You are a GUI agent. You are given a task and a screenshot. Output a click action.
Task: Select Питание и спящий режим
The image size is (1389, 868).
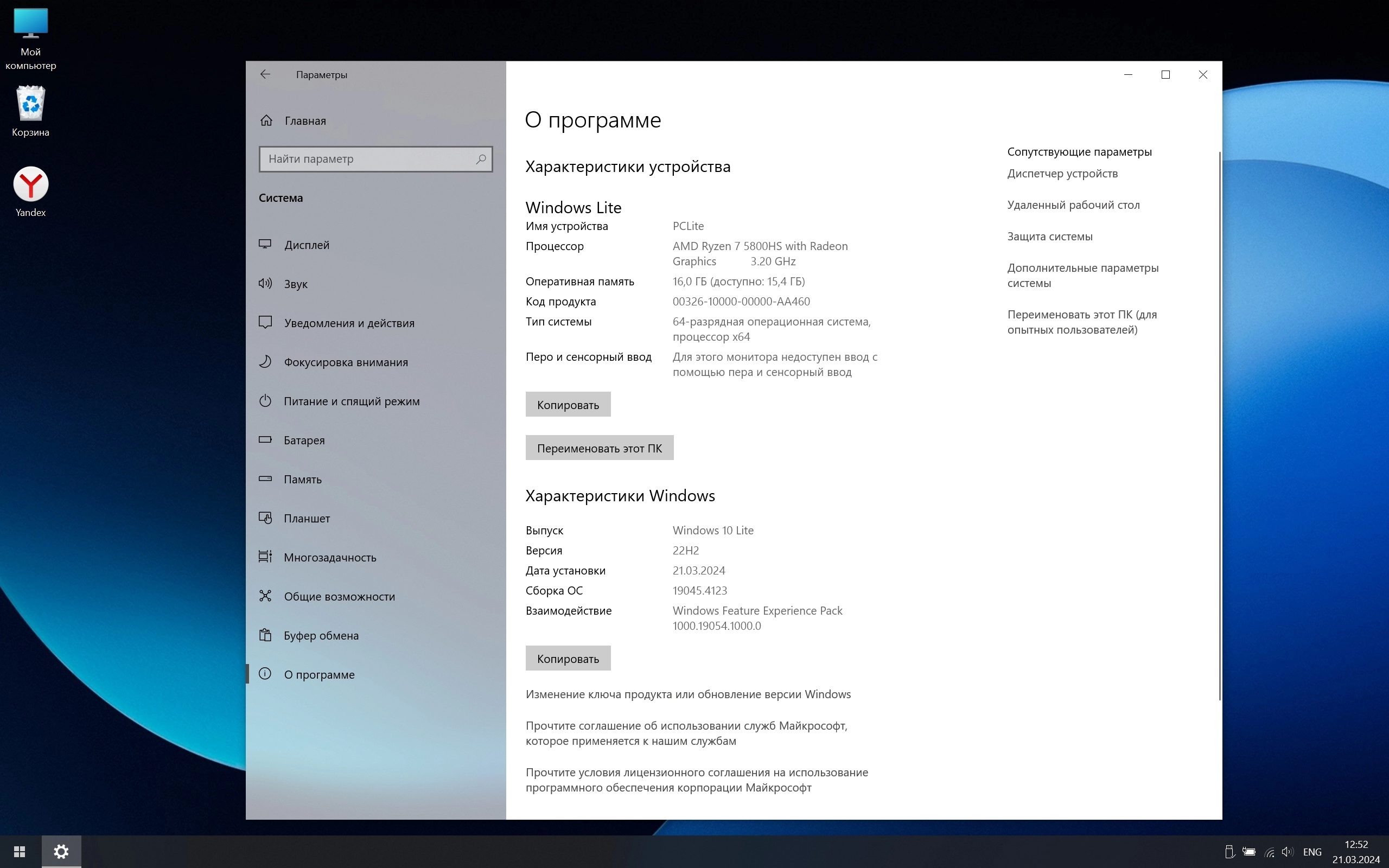pos(351,401)
